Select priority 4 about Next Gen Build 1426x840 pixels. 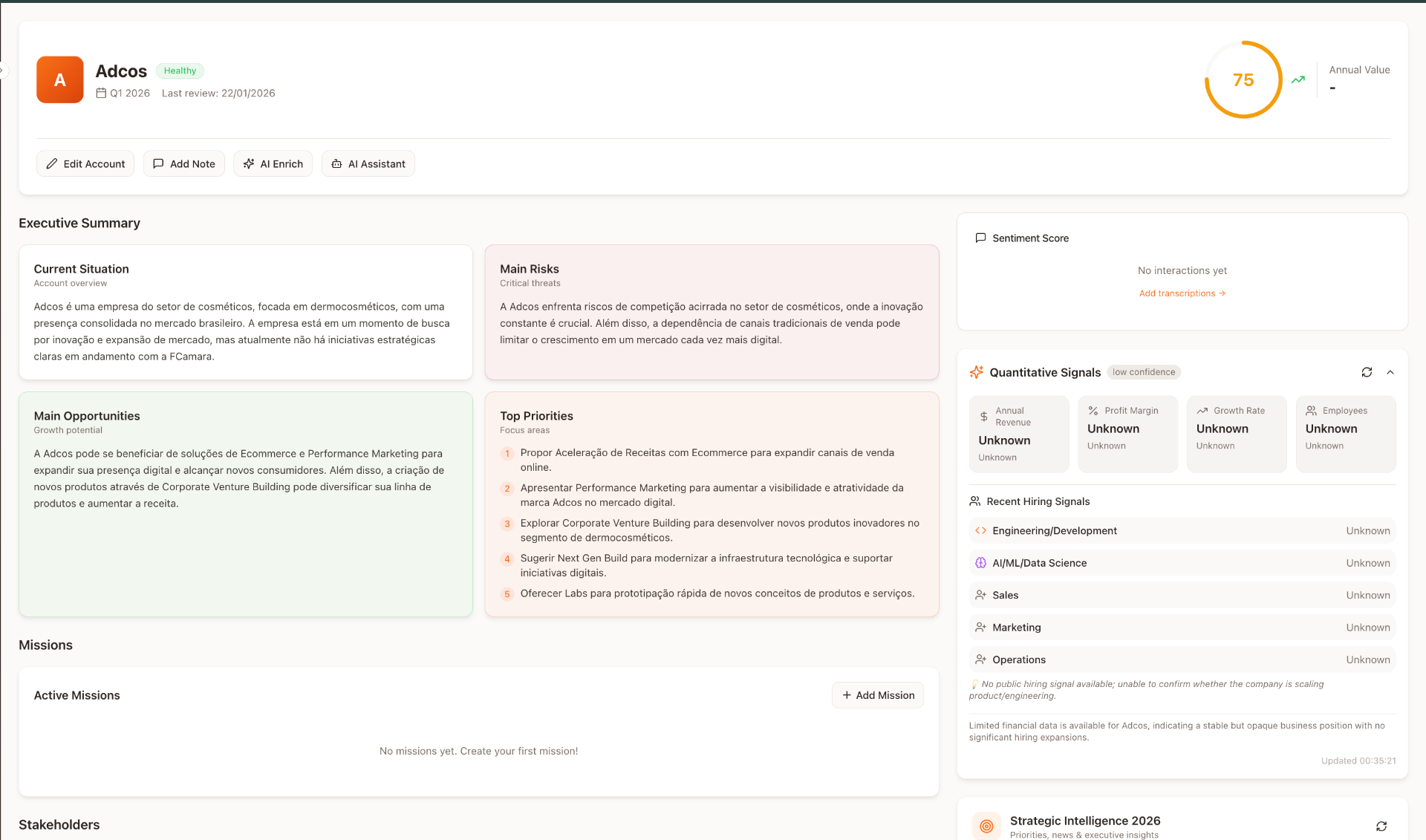pos(711,565)
